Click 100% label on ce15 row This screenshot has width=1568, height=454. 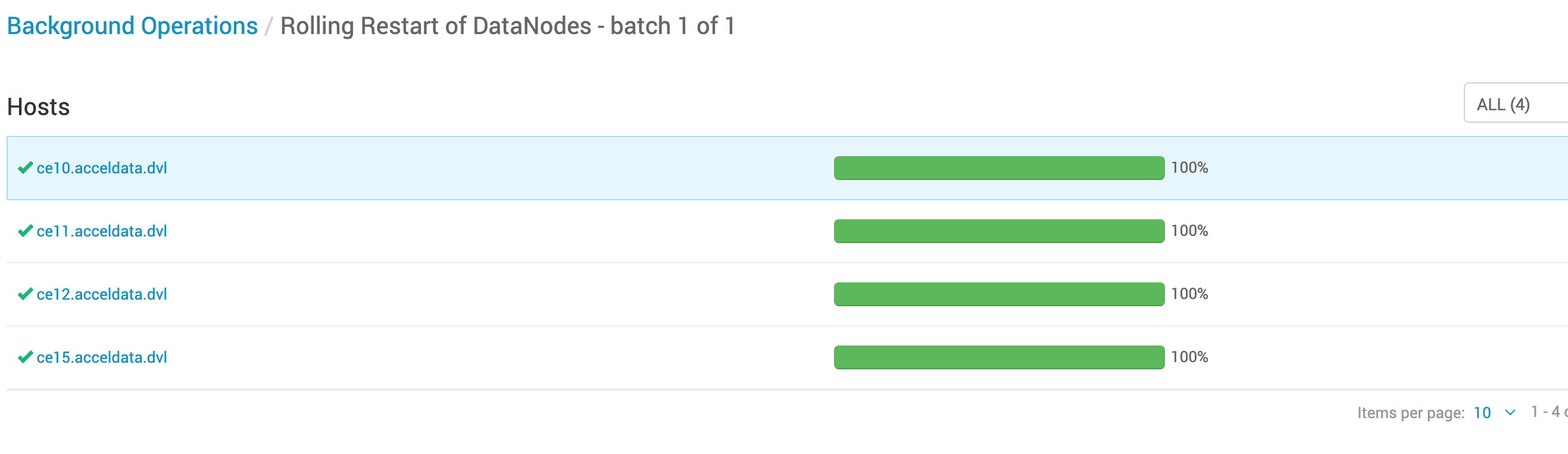[x=1189, y=357]
